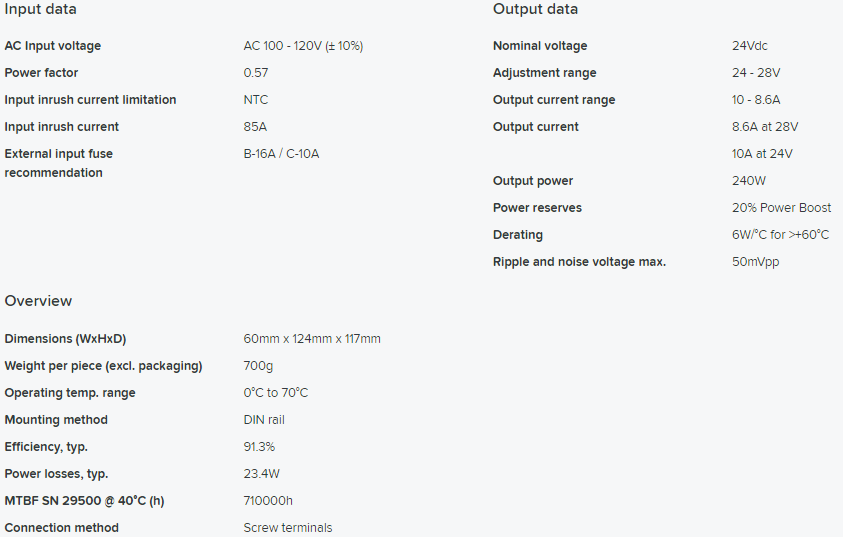Click the Output power 240W value
The height and width of the screenshot is (537, 843).
click(748, 181)
